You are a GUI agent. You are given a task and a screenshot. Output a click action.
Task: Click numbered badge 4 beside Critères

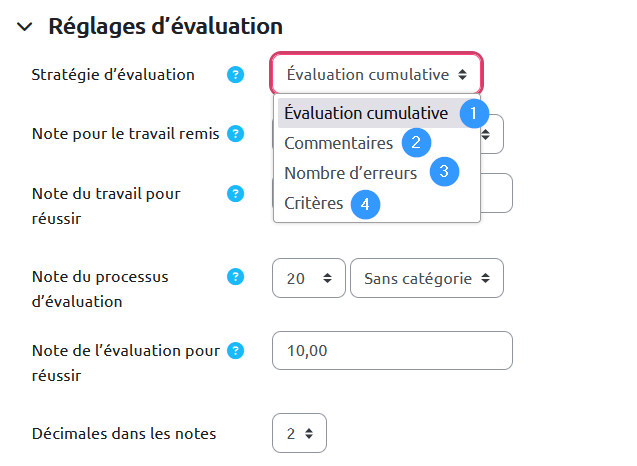pyautogui.click(x=366, y=203)
